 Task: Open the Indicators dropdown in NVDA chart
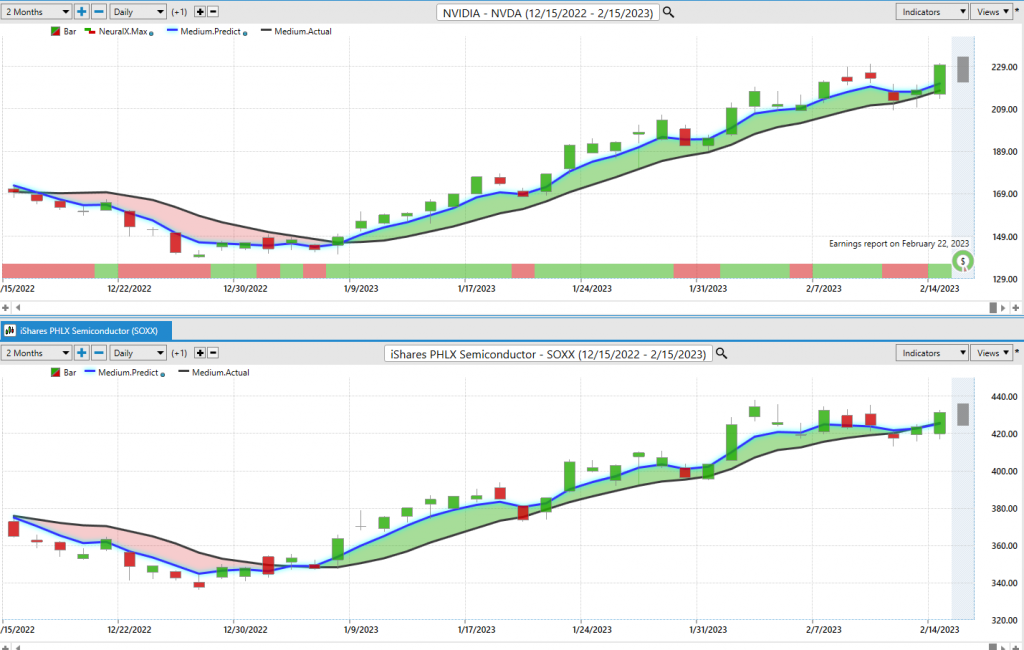pos(931,12)
